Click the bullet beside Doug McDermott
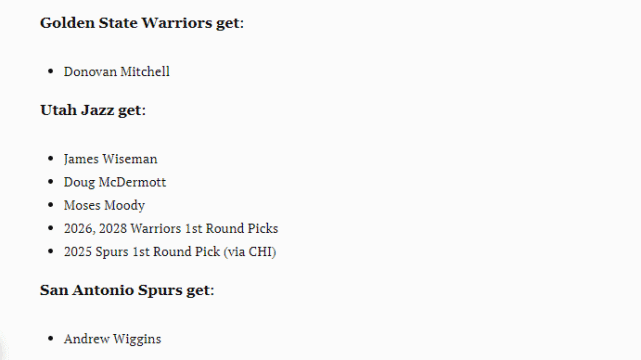The width and height of the screenshot is (641, 360). pos(51,182)
